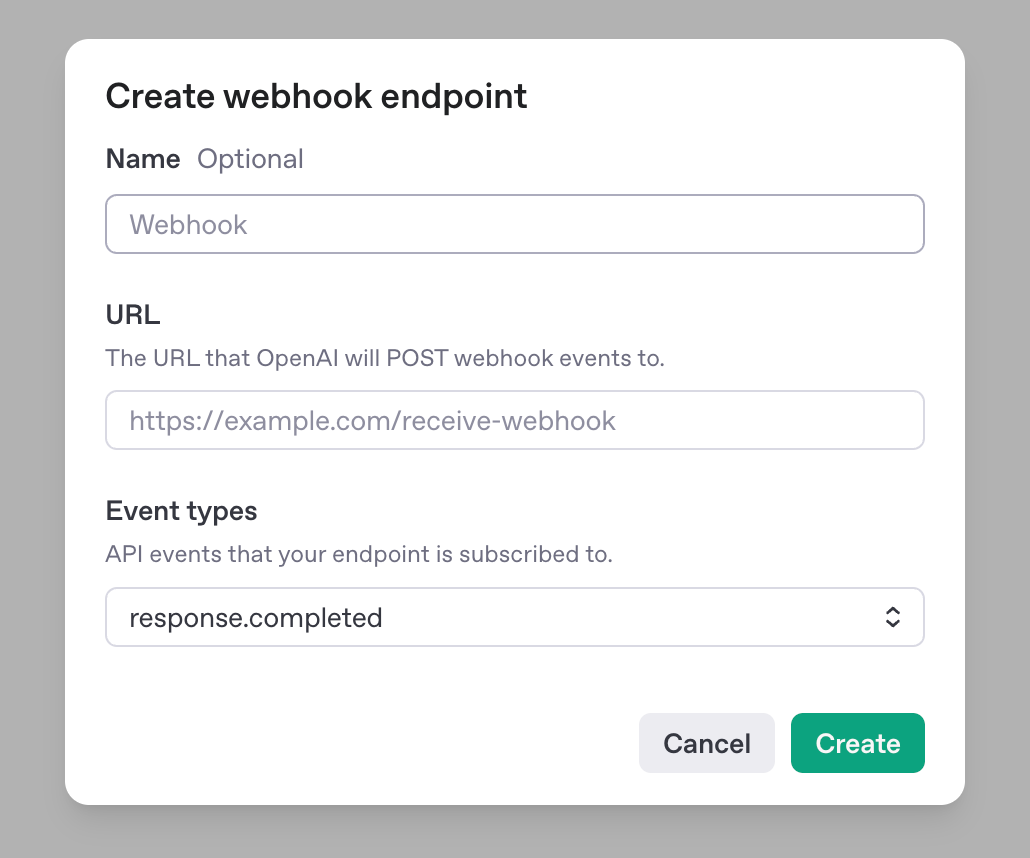This screenshot has height=858, width=1030.
Task: Focus the Name input field
Action: (x=514, y=224)
